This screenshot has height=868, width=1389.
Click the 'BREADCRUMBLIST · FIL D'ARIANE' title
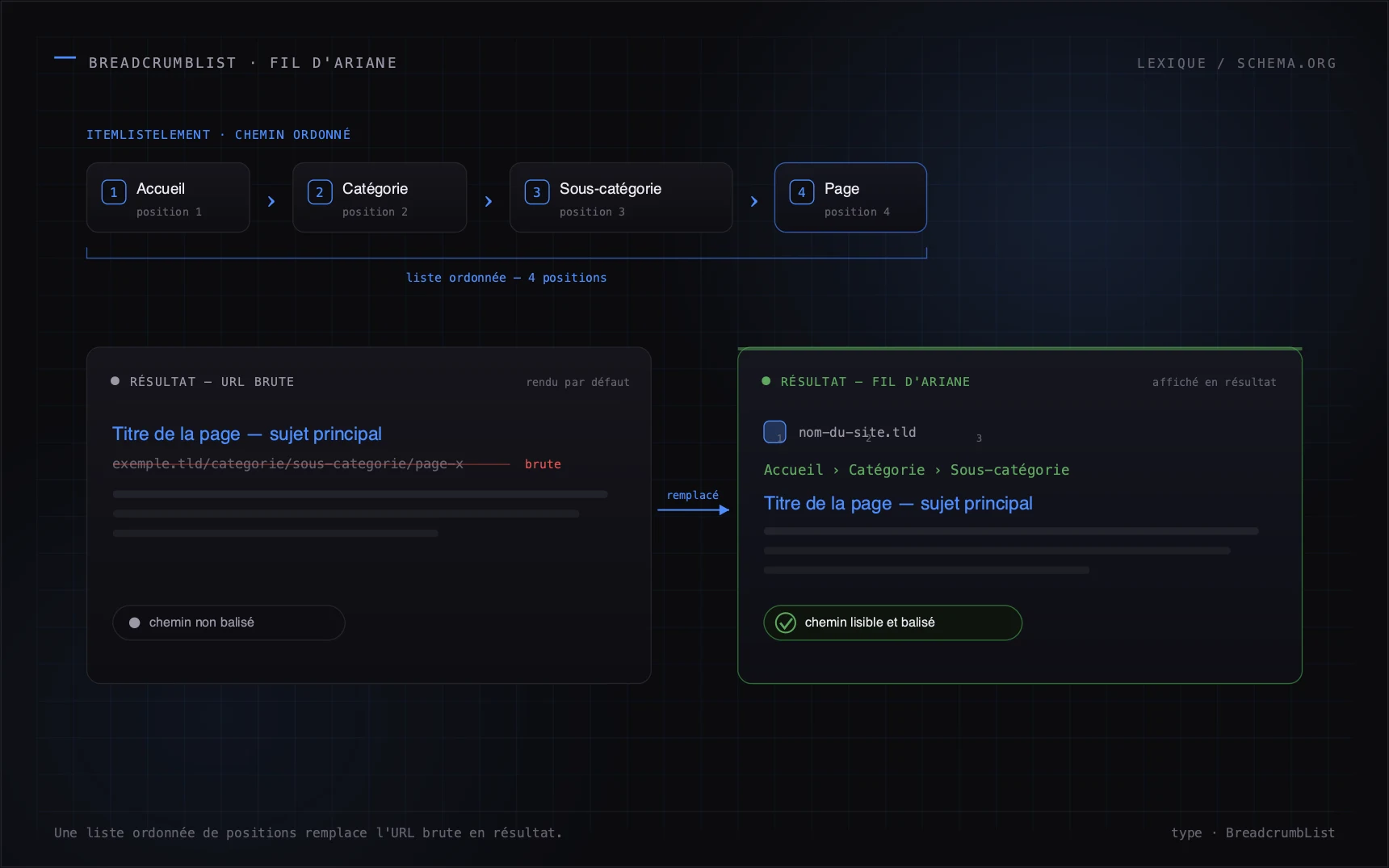click(x=243, y=63)
